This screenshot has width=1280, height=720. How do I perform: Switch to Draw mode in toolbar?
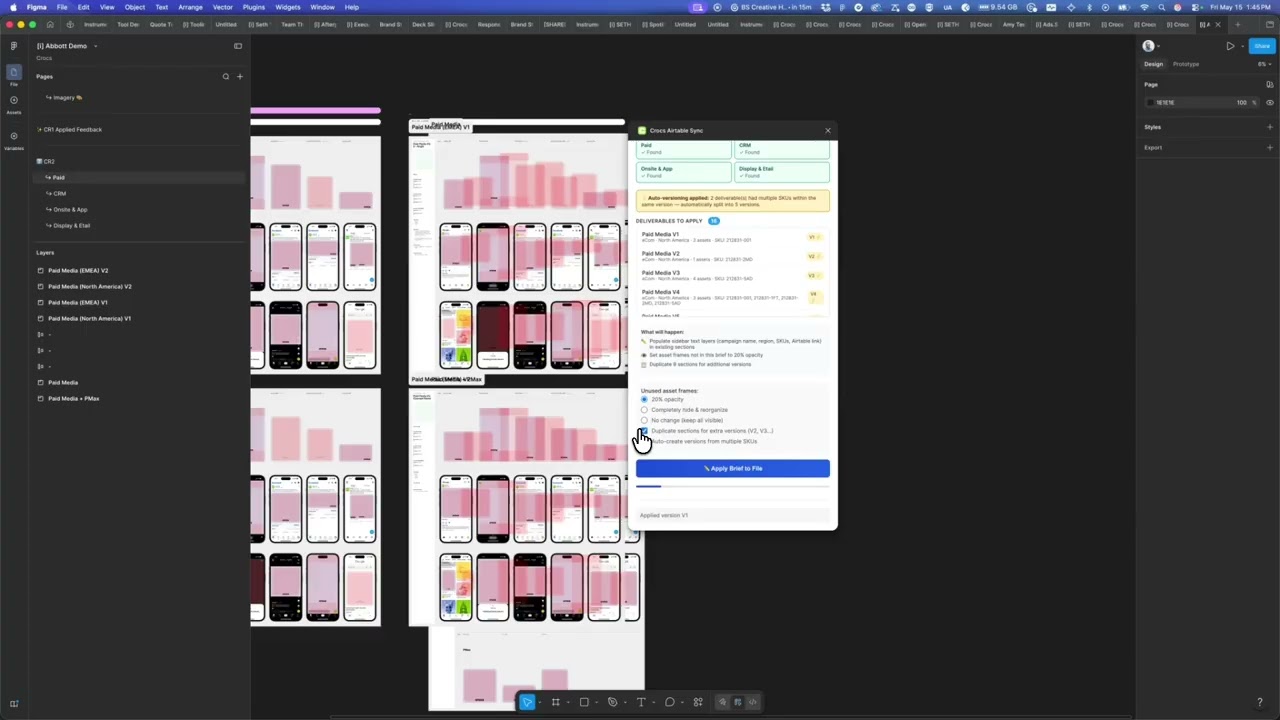(x=723, y=702)
